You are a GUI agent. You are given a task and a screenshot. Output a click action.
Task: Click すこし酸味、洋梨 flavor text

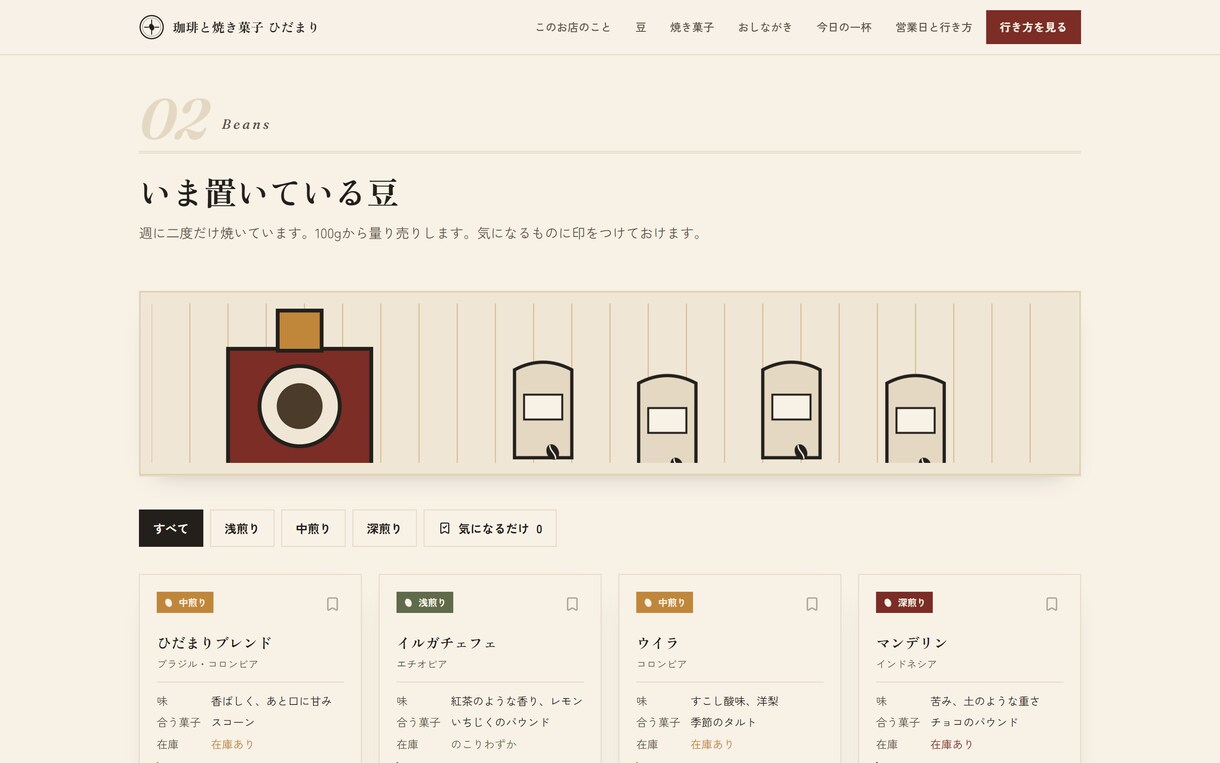735,701
